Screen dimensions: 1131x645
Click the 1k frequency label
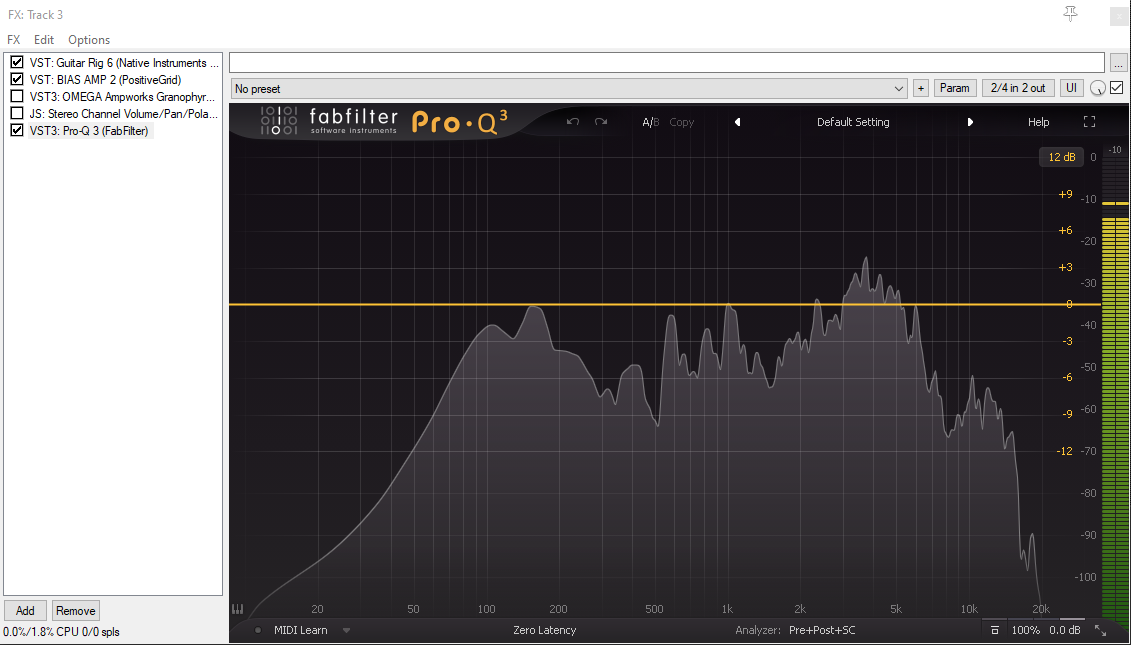727,609
